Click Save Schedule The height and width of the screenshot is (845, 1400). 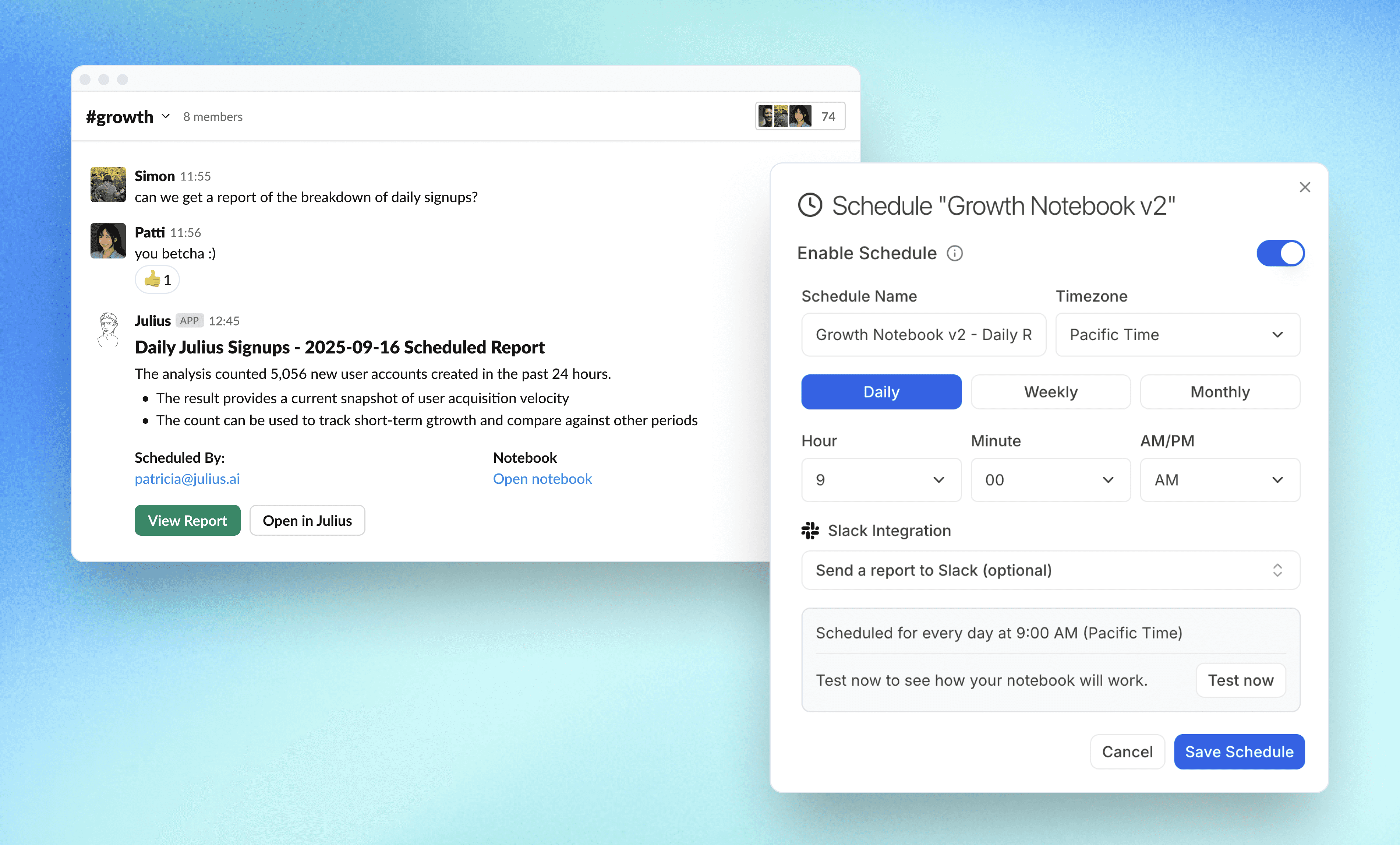click(x=1239, y=752)
